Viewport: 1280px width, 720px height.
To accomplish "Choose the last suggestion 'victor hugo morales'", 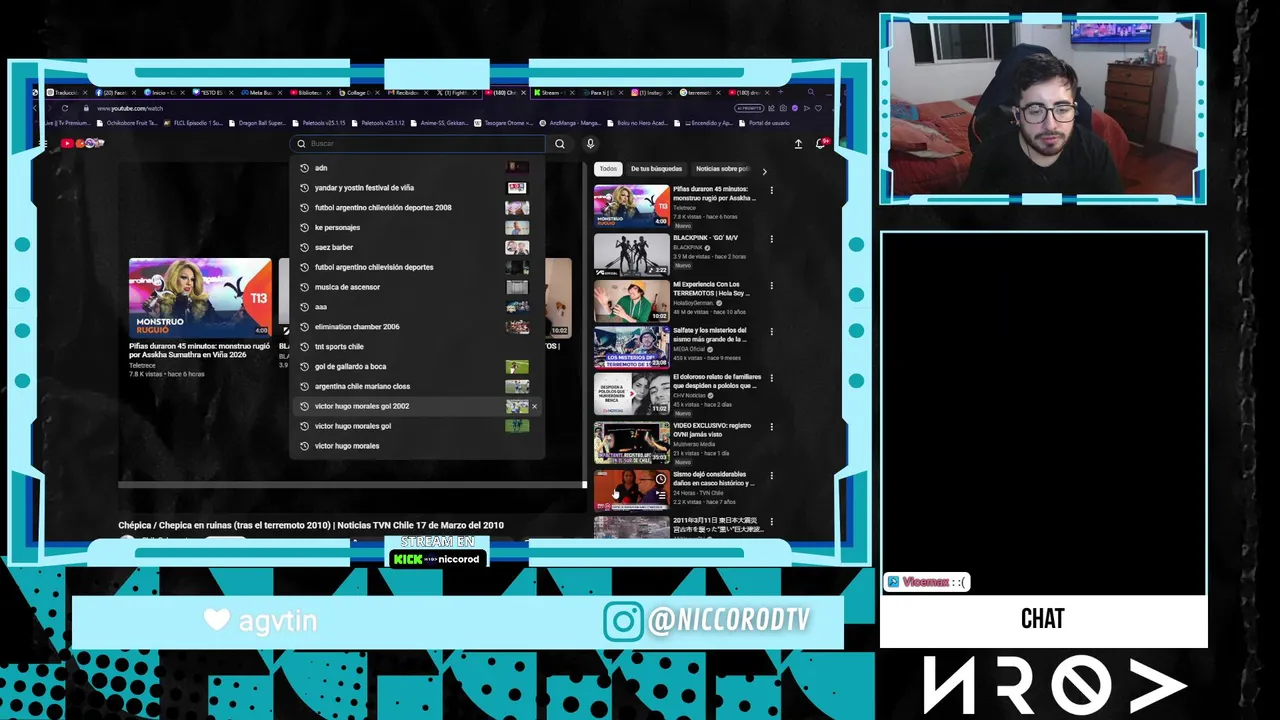I will pos(417,446).
